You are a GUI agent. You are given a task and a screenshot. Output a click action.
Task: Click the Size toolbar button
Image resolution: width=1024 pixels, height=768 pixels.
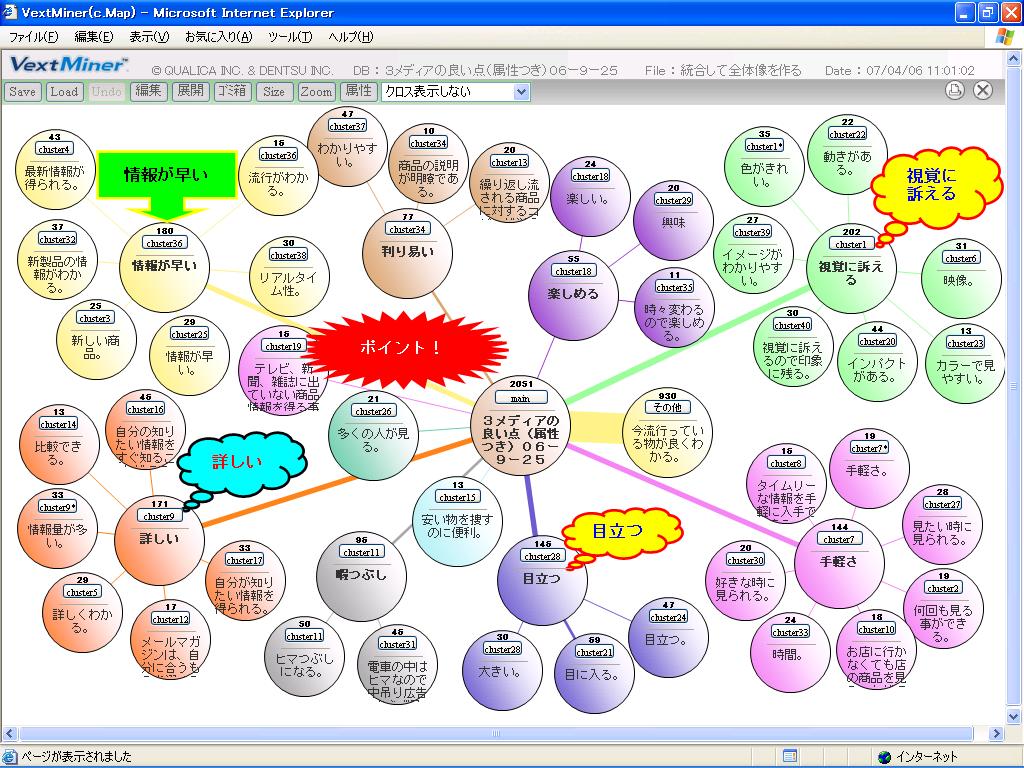point(274,91)
